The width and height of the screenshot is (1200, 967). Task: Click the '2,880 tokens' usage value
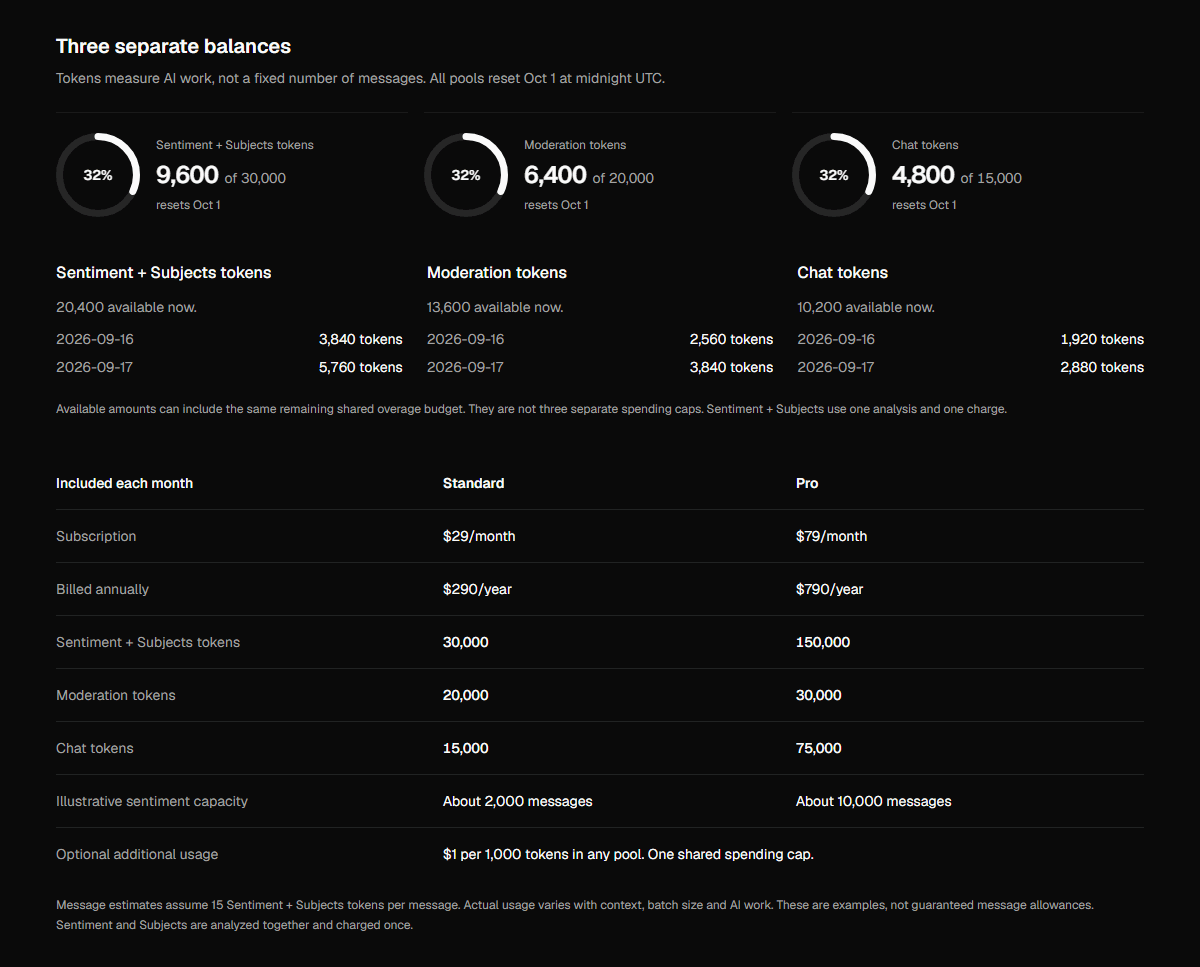click(1102, 367)
